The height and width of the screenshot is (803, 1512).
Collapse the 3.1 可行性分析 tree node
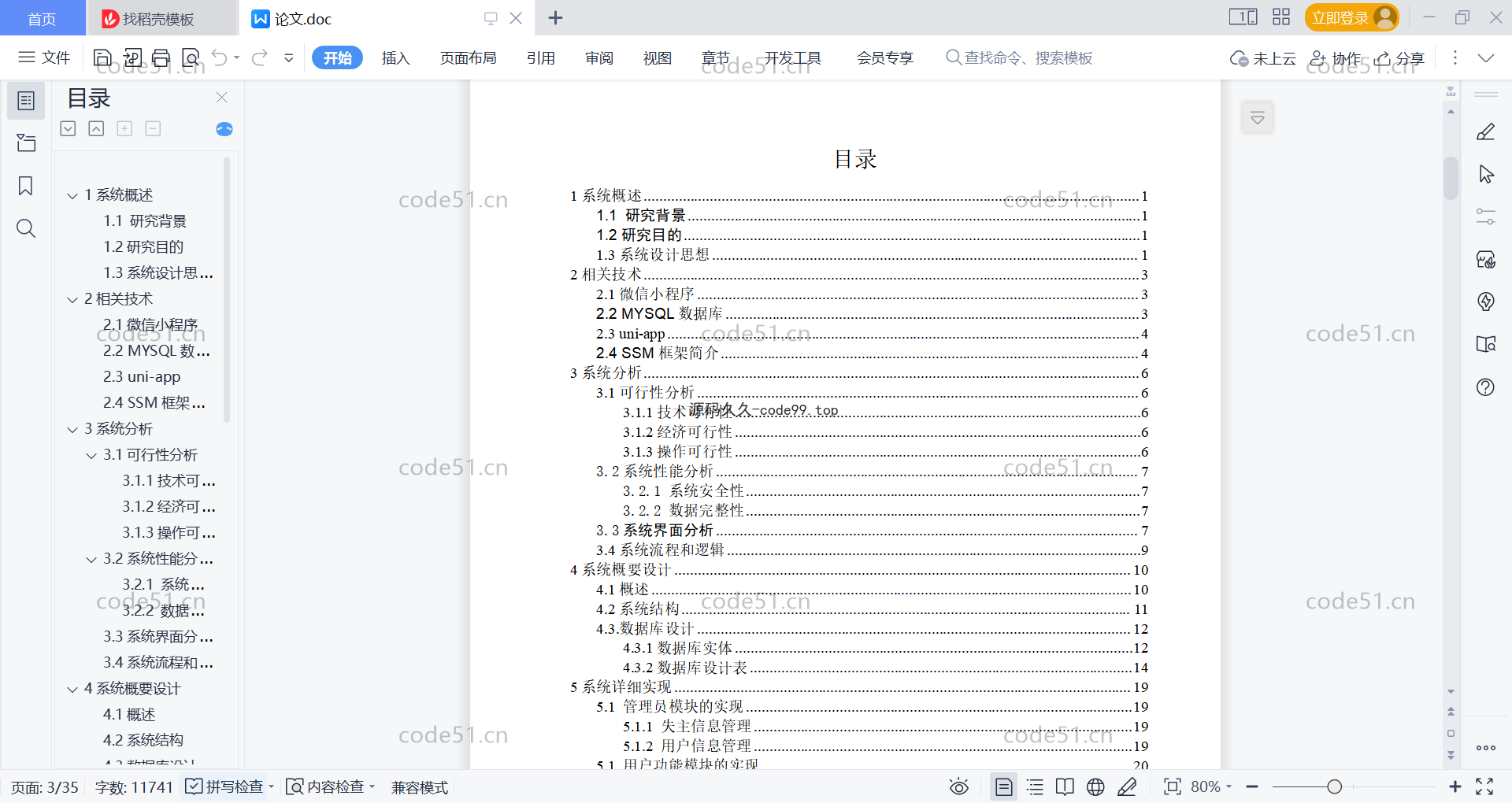coord(91,455)
